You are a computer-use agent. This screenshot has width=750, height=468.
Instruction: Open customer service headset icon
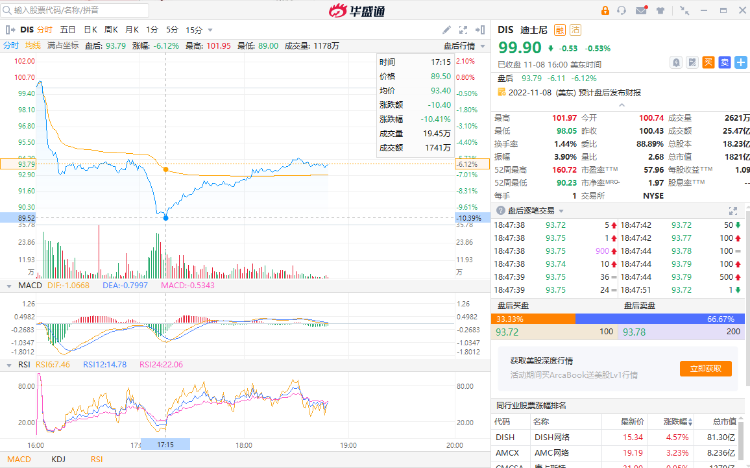[622, 10]
